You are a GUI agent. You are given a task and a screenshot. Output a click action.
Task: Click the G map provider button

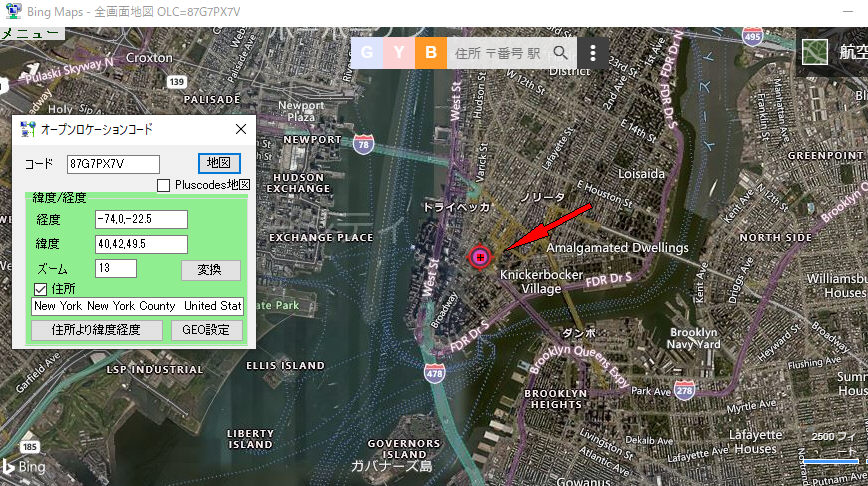[x=366, y=53]
